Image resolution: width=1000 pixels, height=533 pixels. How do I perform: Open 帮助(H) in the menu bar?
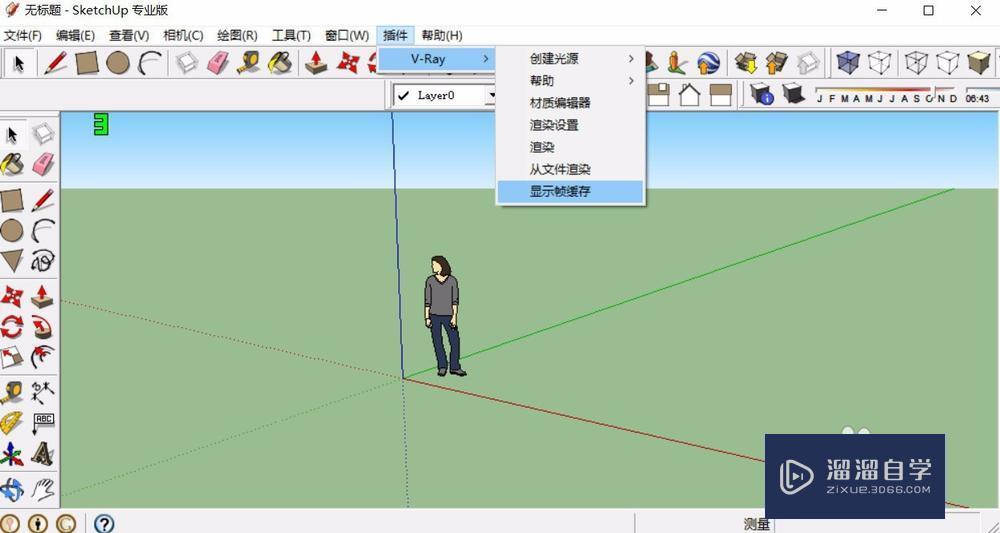[x=442, y=36]
